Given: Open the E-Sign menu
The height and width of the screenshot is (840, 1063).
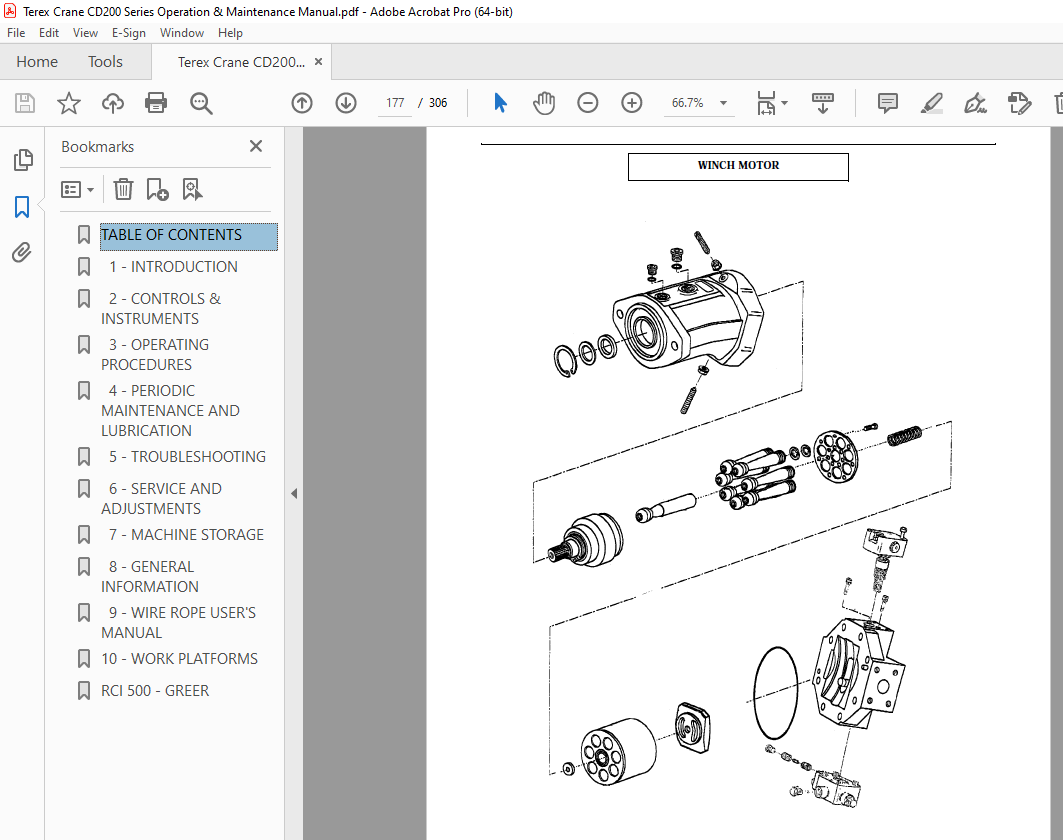Looking at the screenshot, I should pos(129,33).
